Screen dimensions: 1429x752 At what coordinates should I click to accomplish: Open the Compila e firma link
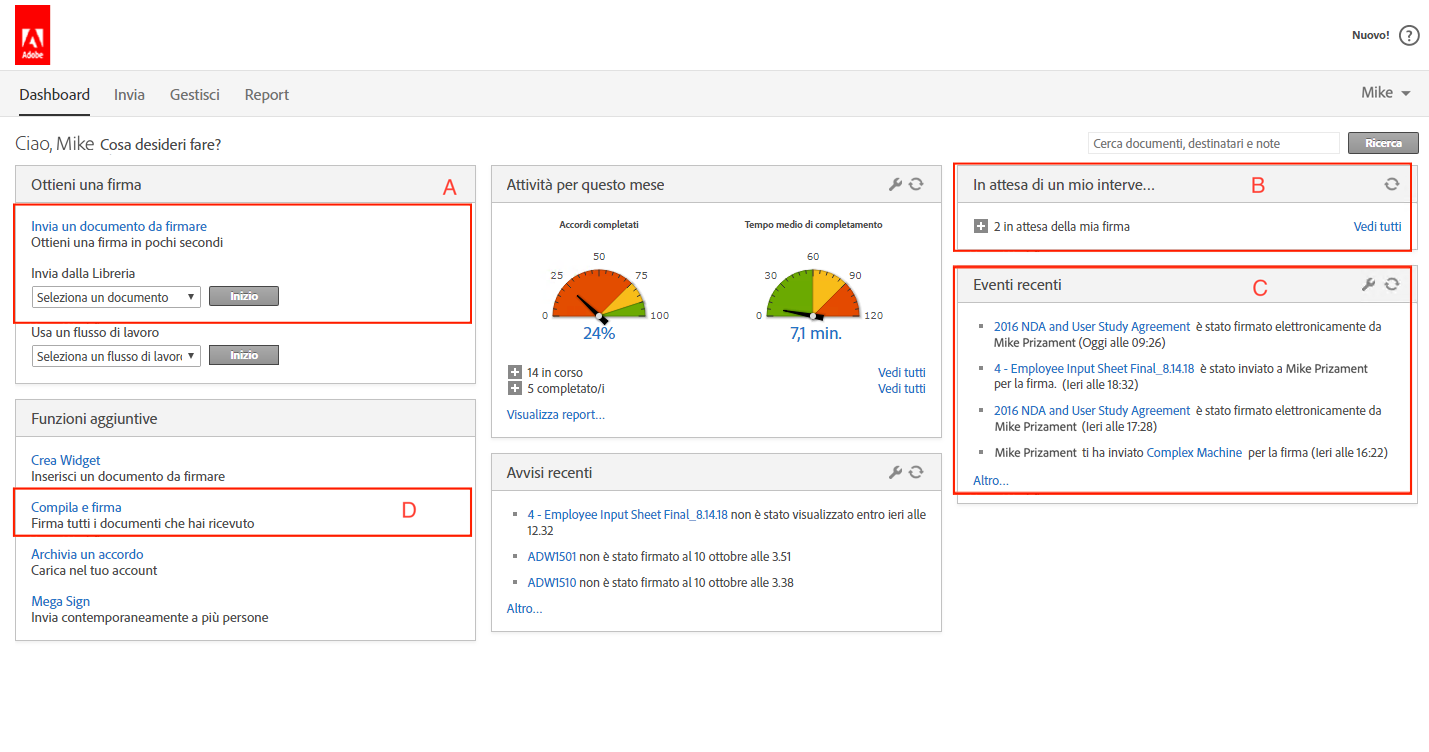point(76,507)
